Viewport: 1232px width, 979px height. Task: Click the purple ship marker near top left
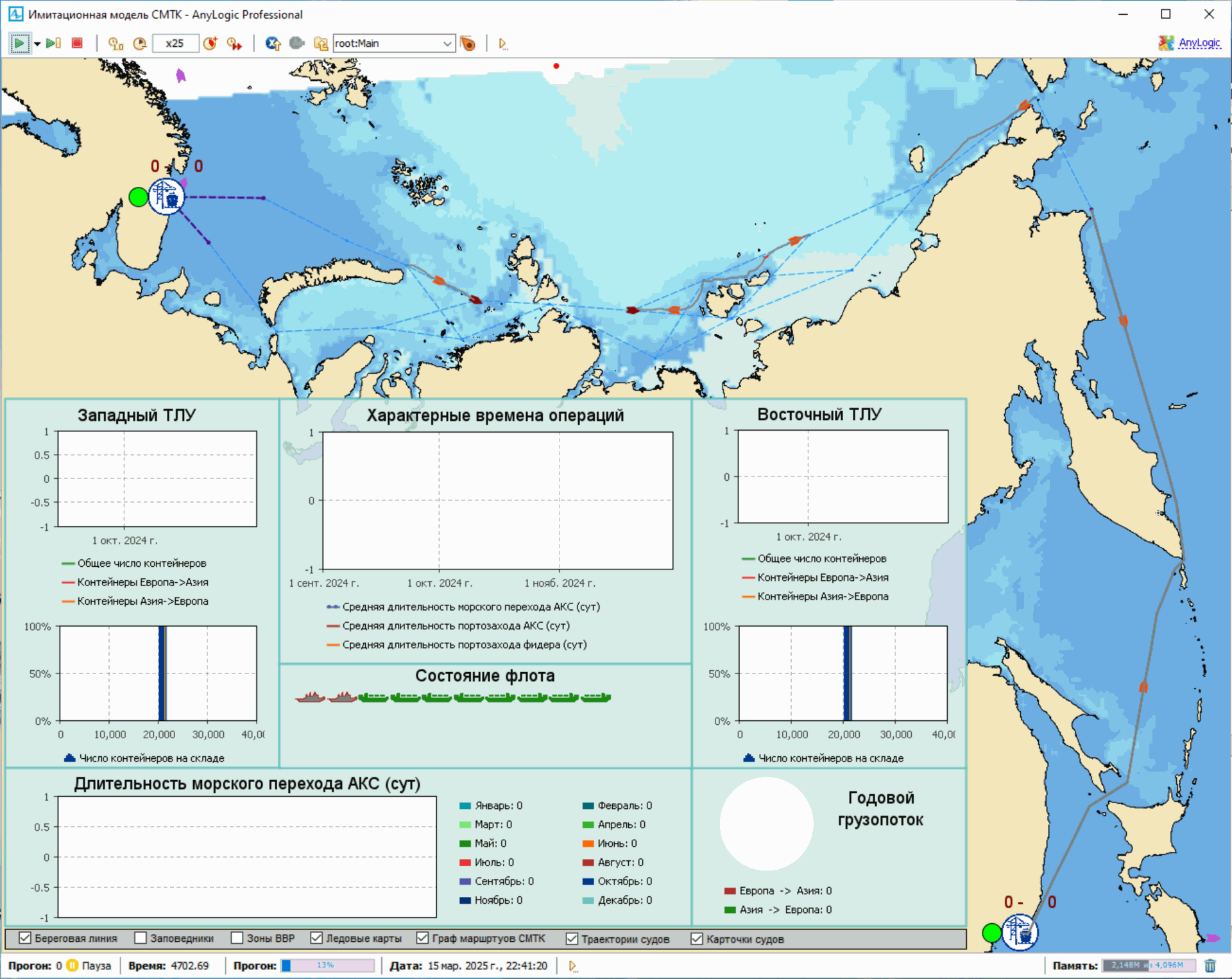181,76
